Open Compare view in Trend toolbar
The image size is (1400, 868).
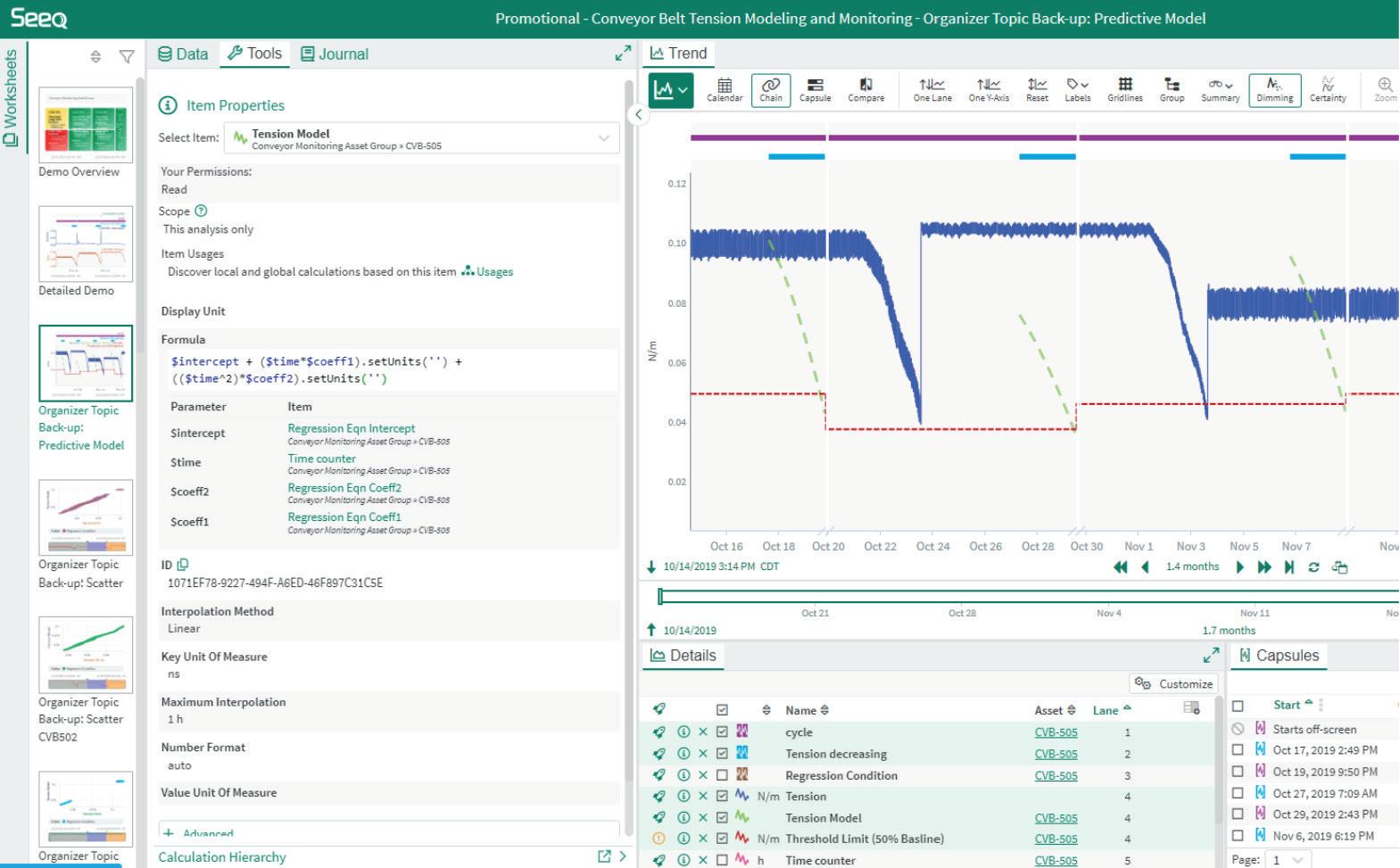(866, 89)
